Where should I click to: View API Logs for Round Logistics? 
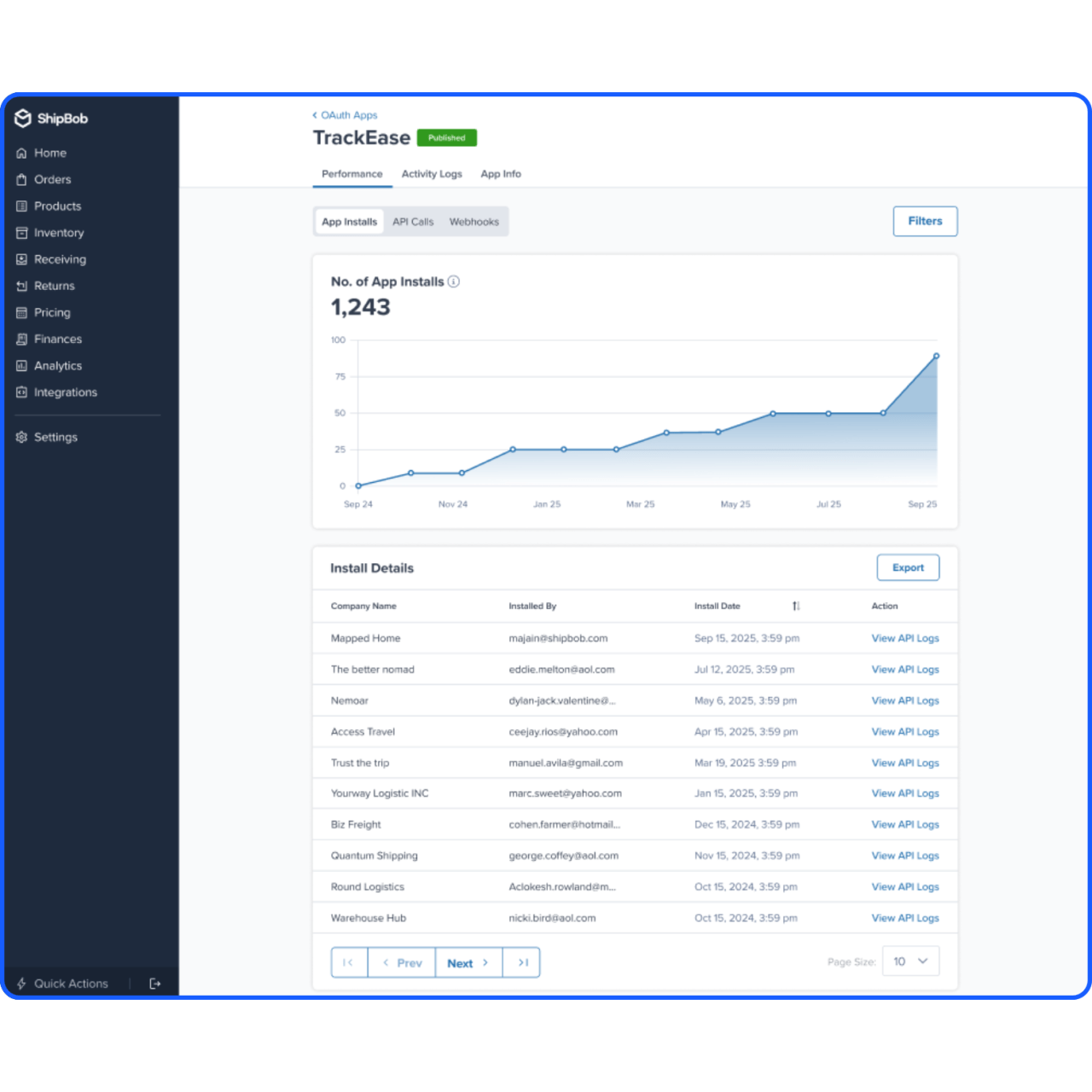905,887
